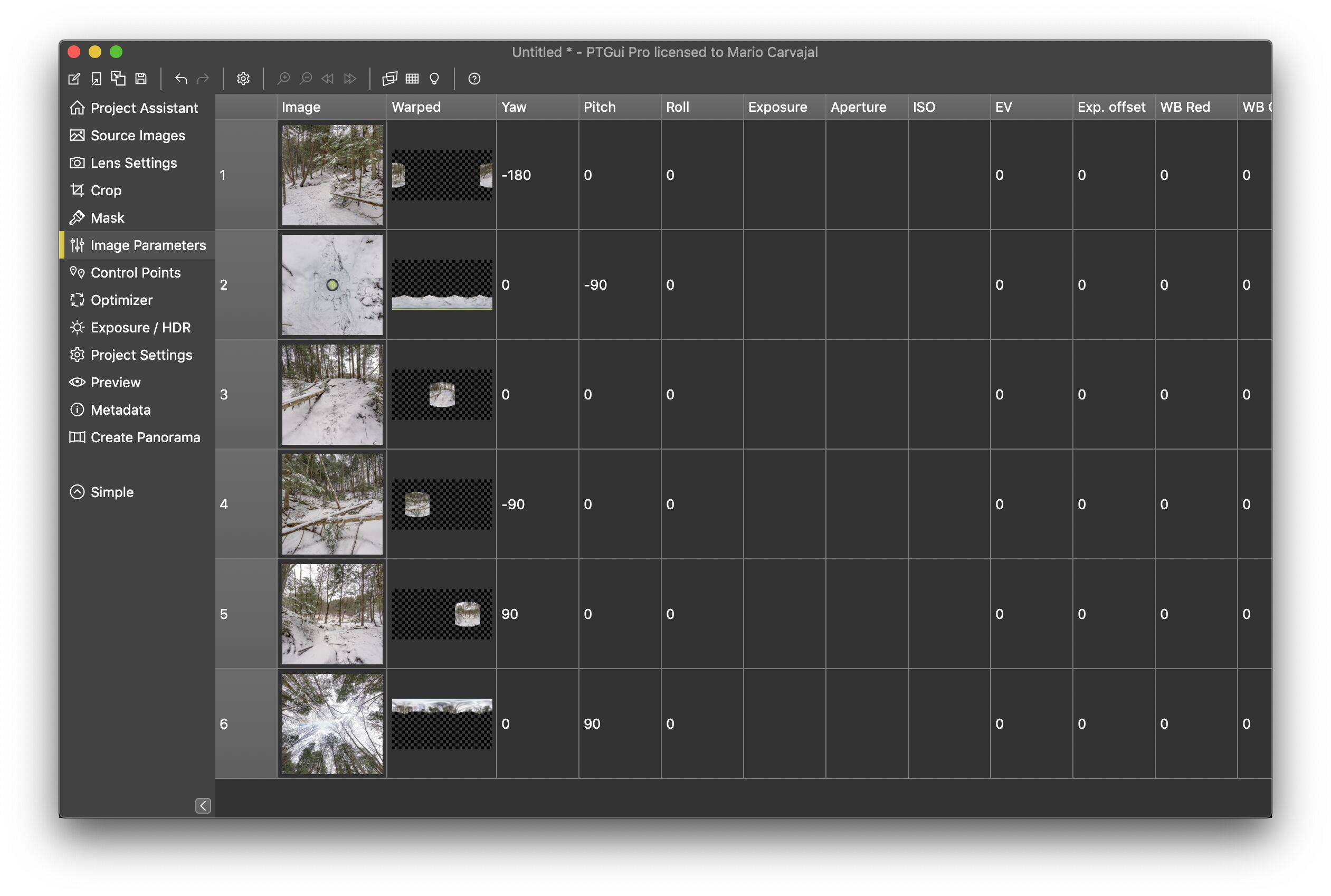Image resolution: width=1331 pixels, height=896 pixels.
Task: Click the EV column header
Action: (x=1031, y=107)
